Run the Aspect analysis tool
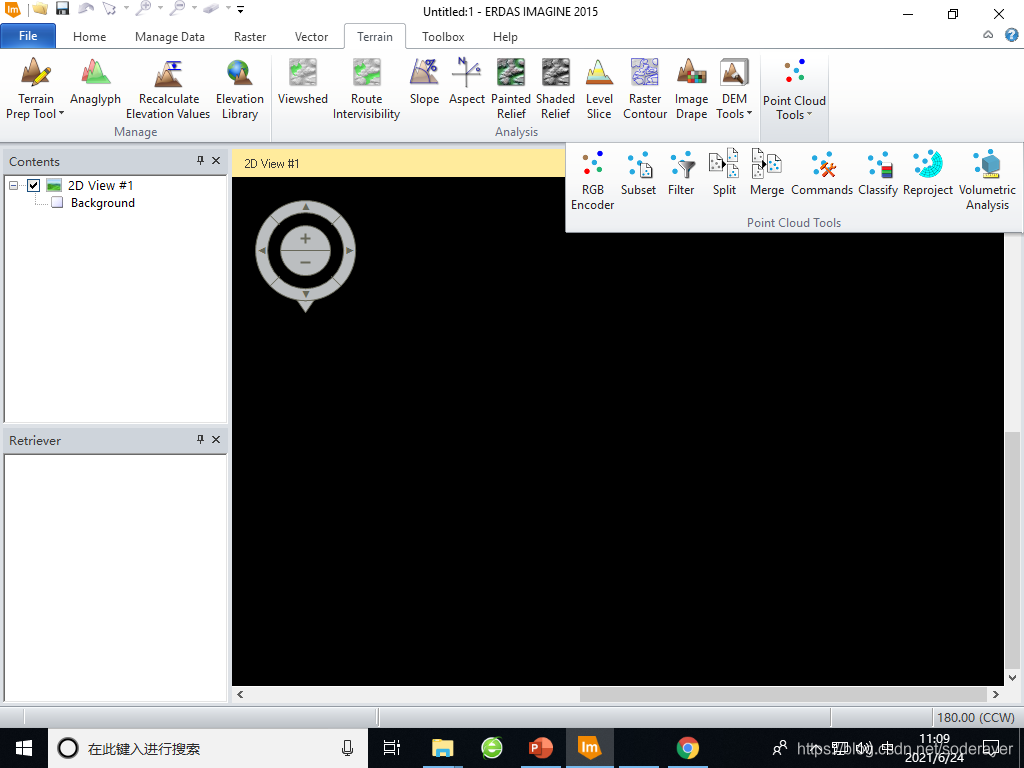The image size is (1024, 768). (466, 82)
